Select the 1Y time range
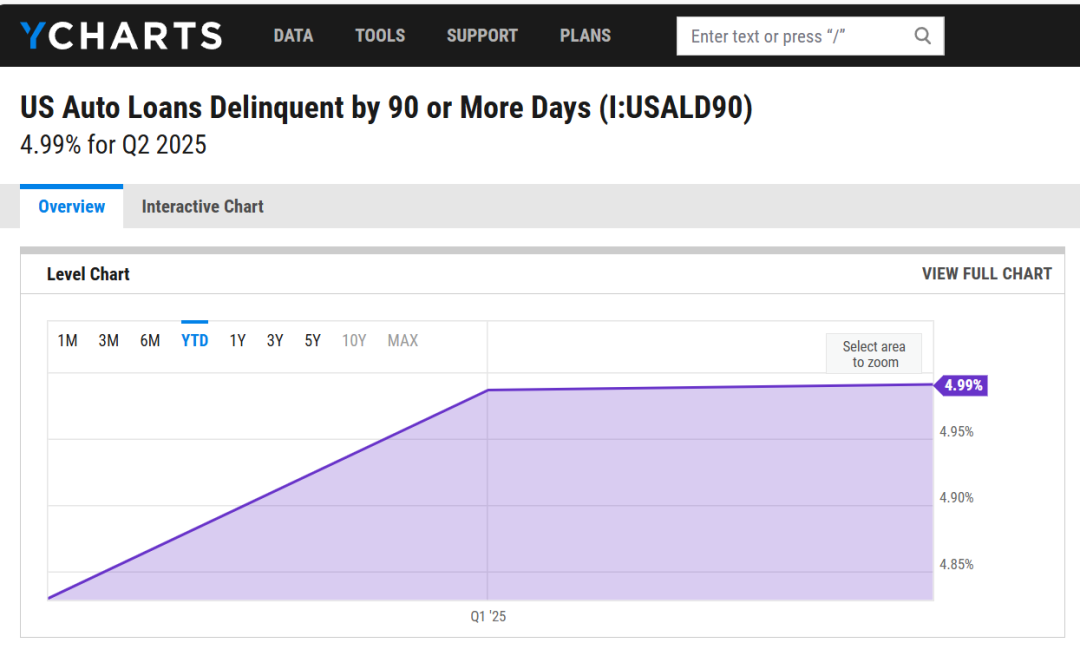The image size is (1080, 656). 237,341
